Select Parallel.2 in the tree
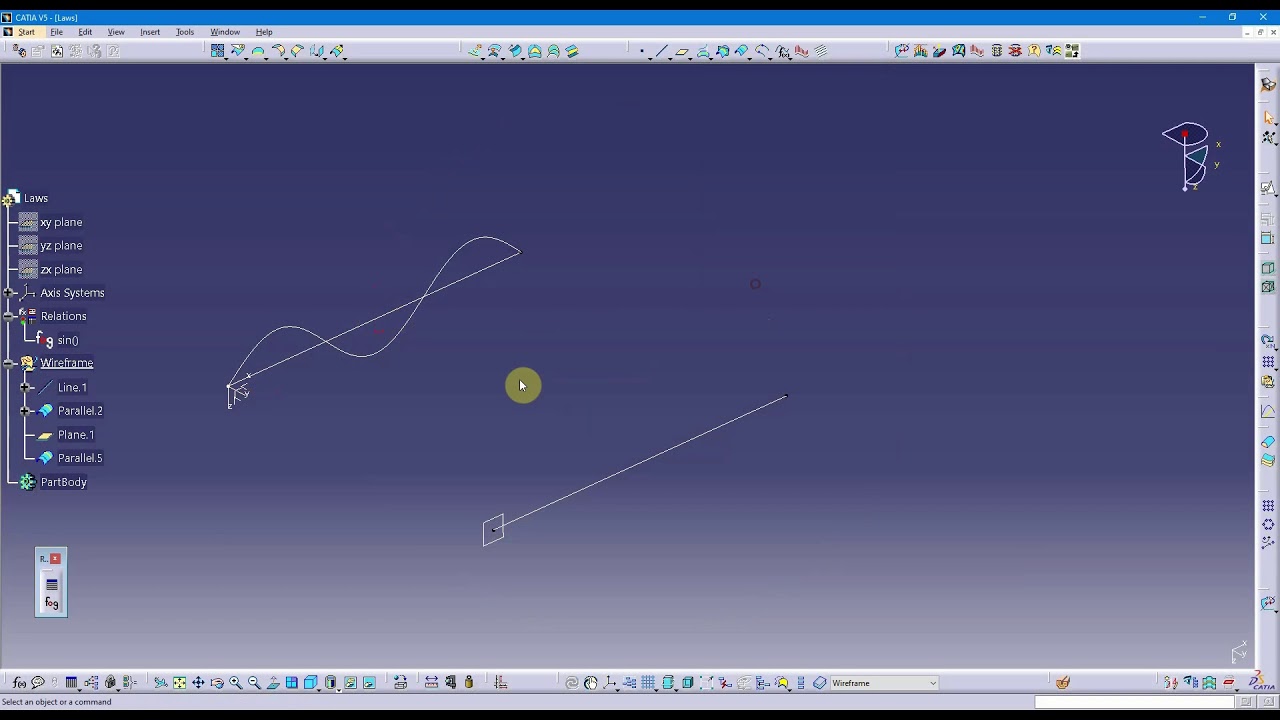This screenshot has height=720, width=1280. 80,411
